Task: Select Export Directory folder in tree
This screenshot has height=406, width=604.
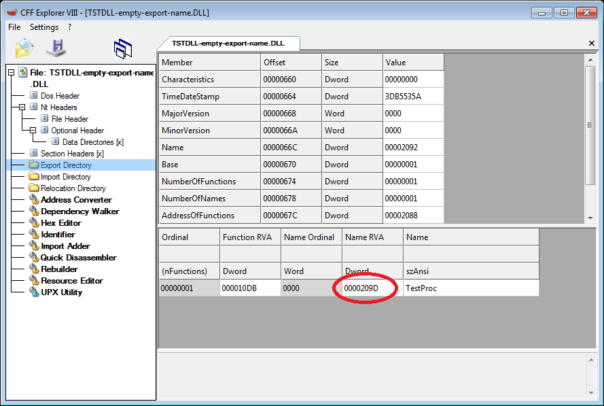Action: point(66,165)
